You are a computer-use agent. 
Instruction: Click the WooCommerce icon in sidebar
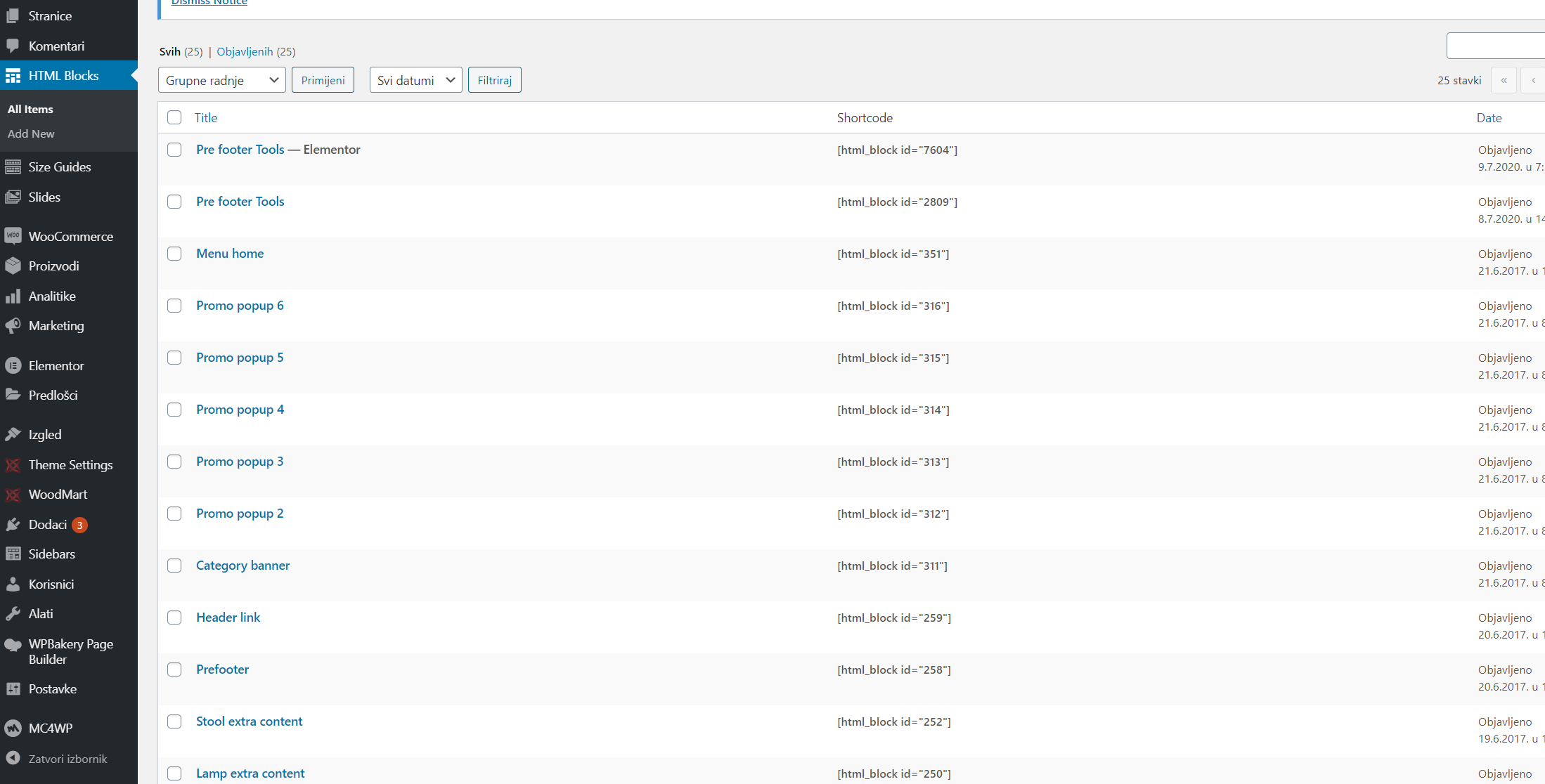pyautogui.click(x=13, y=236)
